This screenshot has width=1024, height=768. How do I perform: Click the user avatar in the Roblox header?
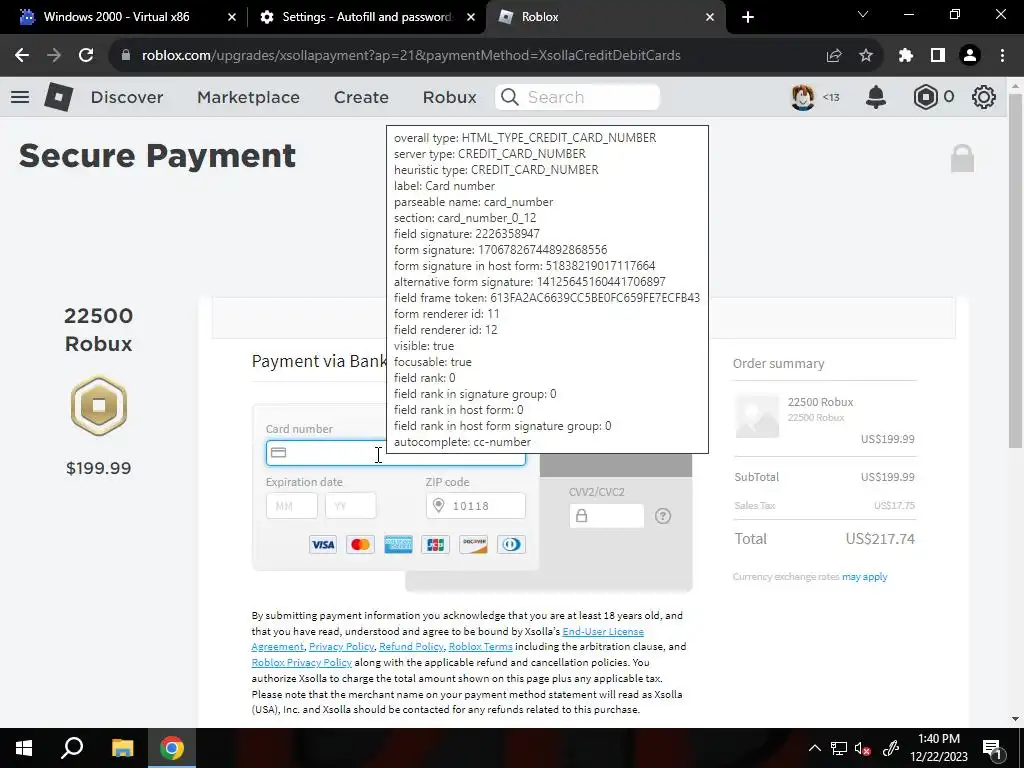pos(803,97)
